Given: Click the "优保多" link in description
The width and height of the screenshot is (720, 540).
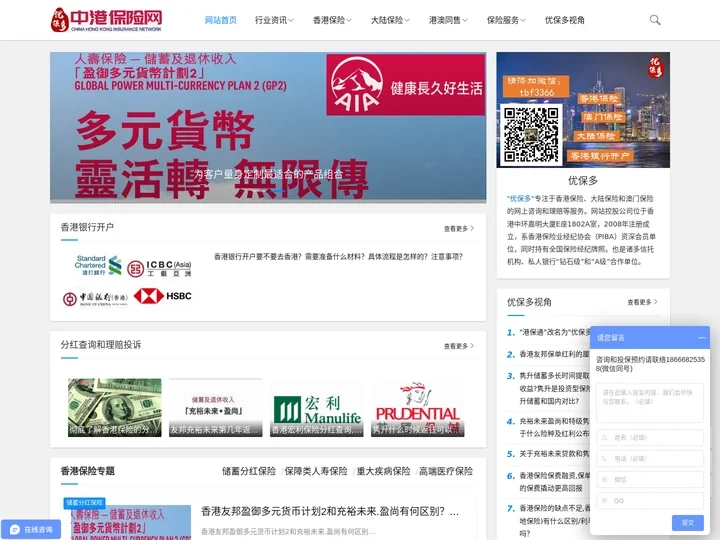Looking at the screenshot, I should point(520,199).
